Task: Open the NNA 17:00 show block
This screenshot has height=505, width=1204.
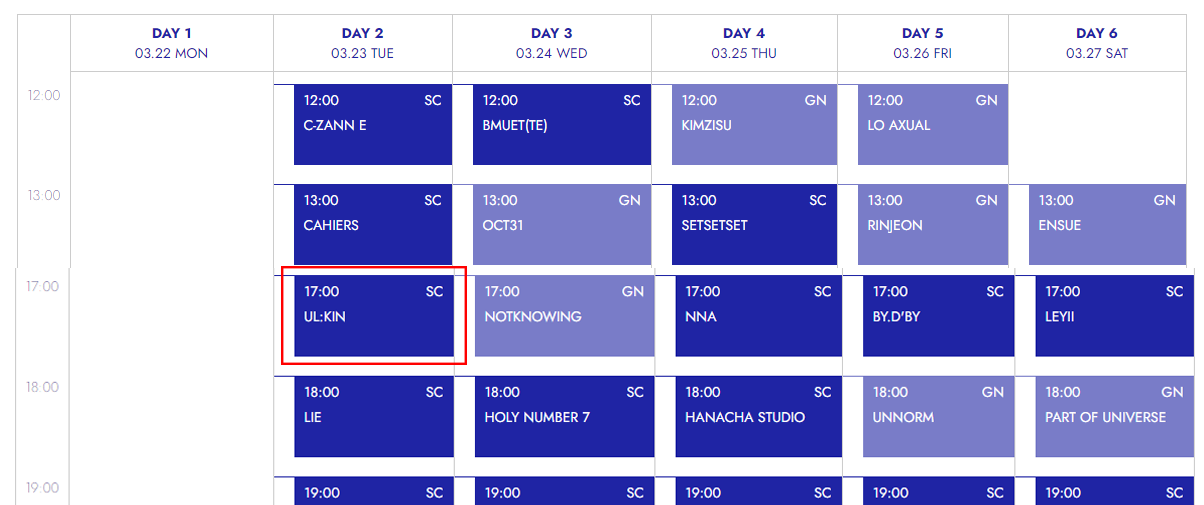Action: (758, 316)
